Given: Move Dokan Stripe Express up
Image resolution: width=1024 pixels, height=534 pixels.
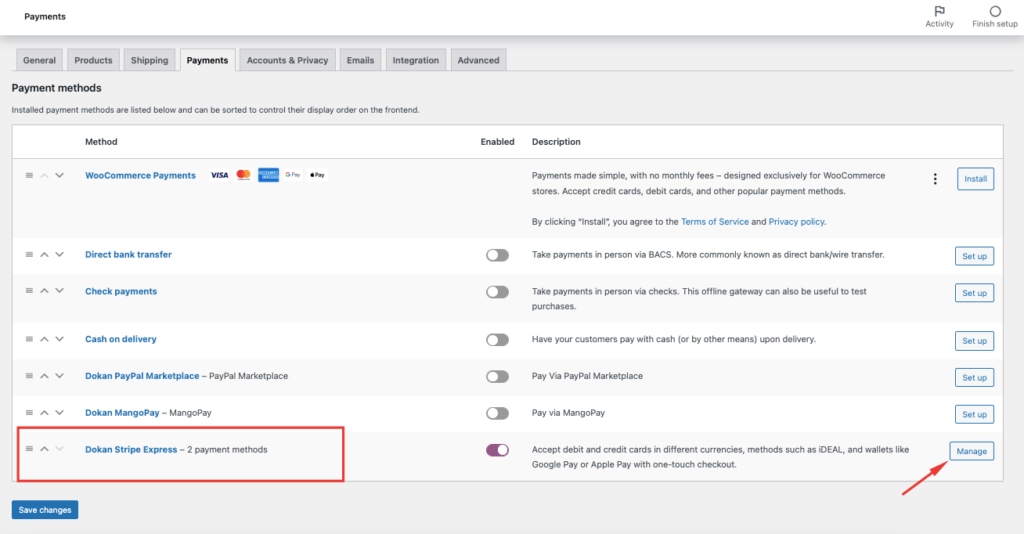Looking at the screenshot, I should [x=44, y=449].
